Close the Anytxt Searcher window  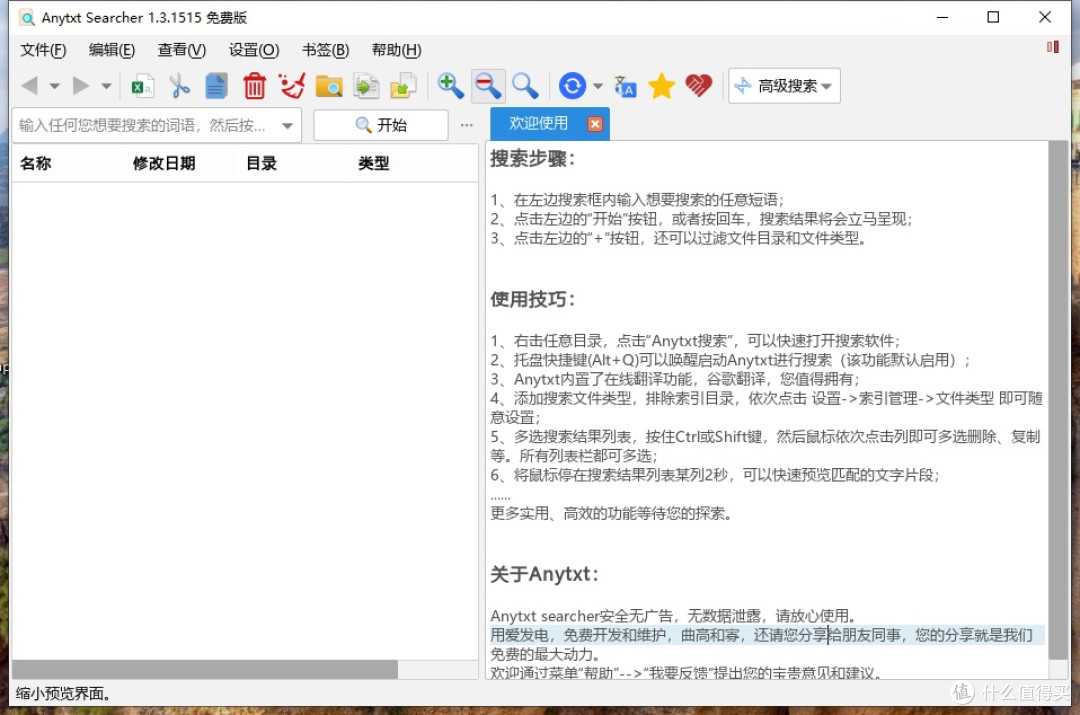(x=1045, y=17)
